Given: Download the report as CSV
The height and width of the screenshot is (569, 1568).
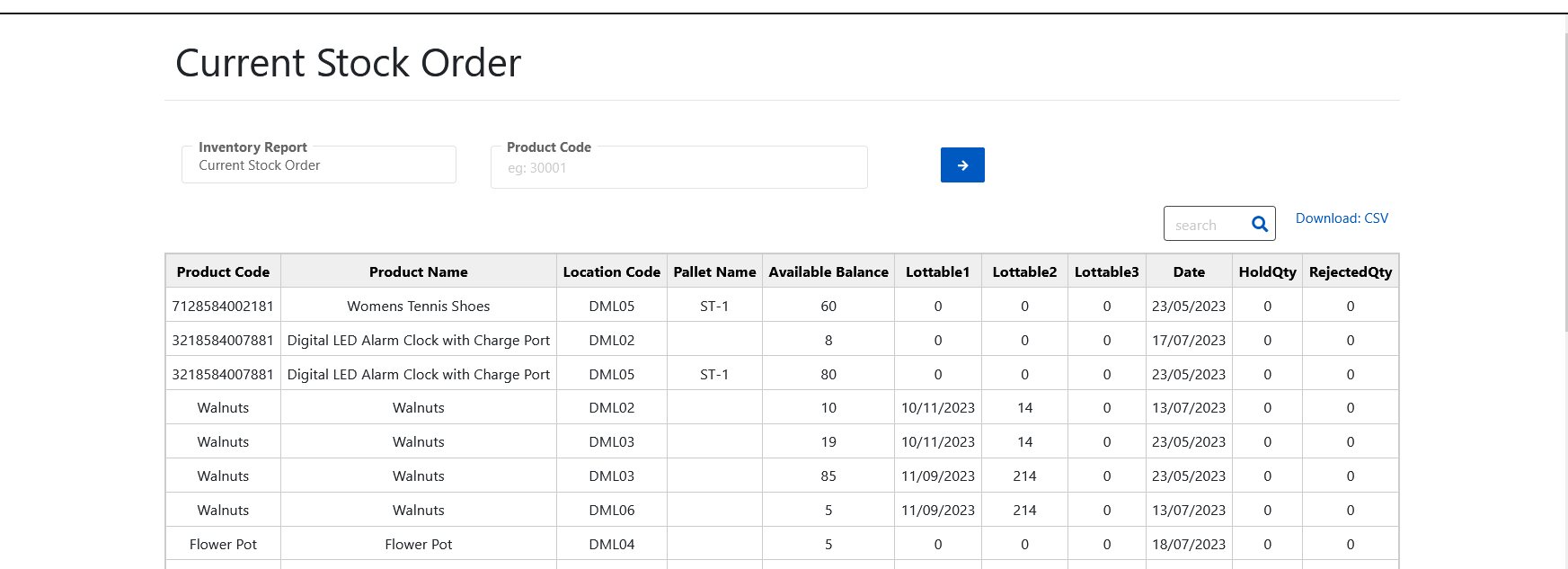Looking at the screenshot, I should (1341, 218).
